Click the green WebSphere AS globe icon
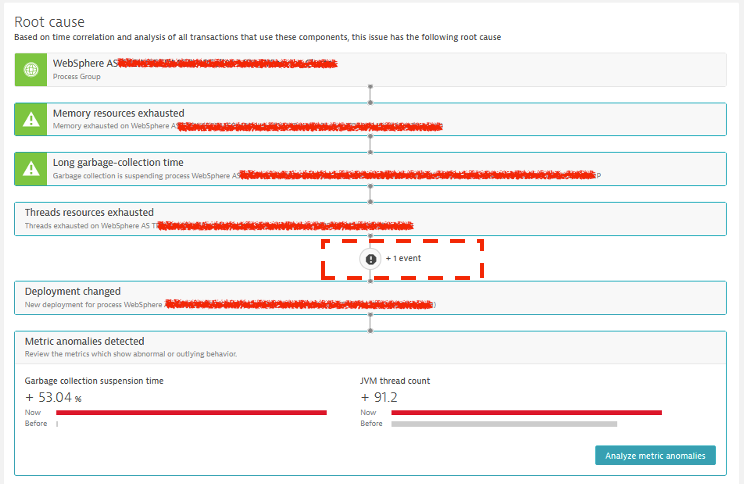Screen dimensions: 744x484 [x=30, y=69]
